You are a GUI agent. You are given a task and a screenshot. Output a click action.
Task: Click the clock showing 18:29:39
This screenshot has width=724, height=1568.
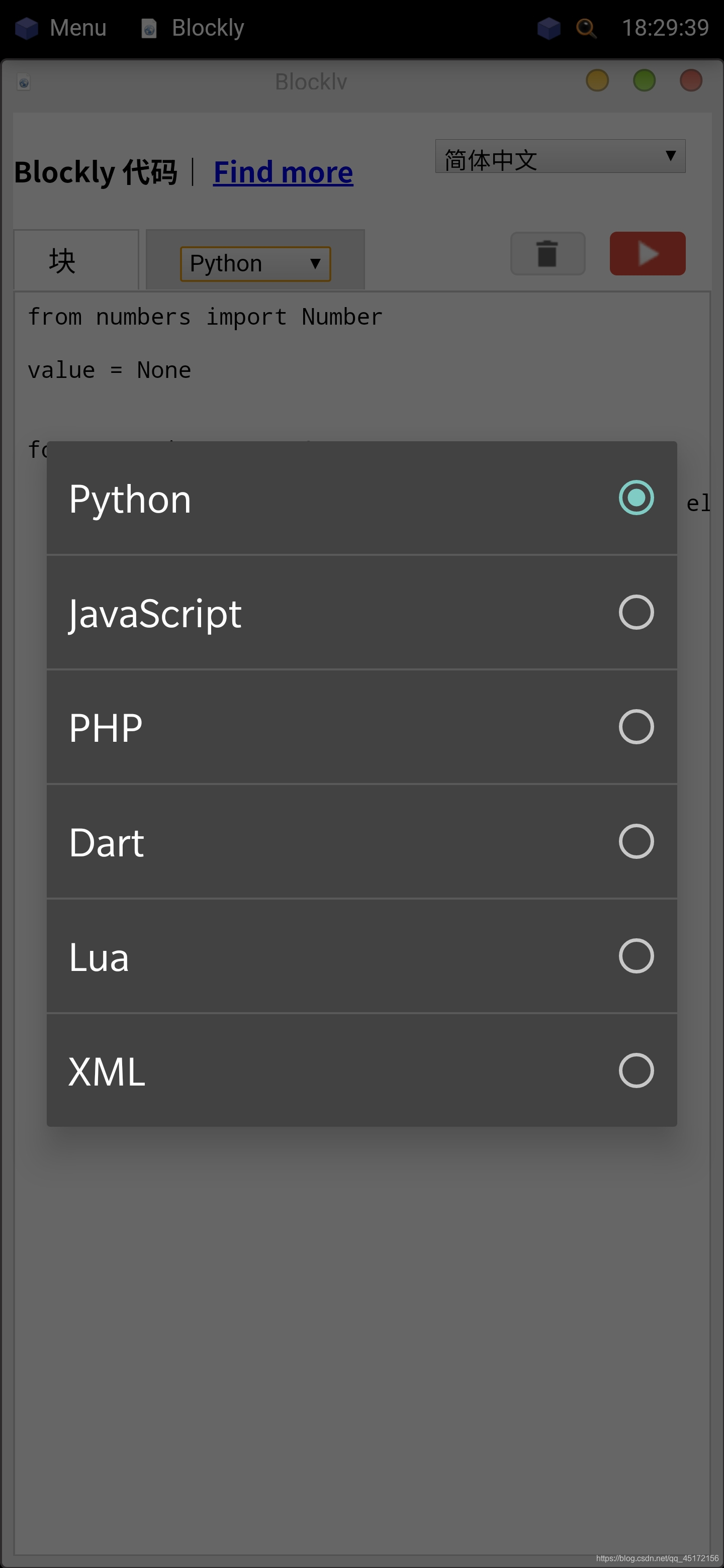click(x=665, y=28)
